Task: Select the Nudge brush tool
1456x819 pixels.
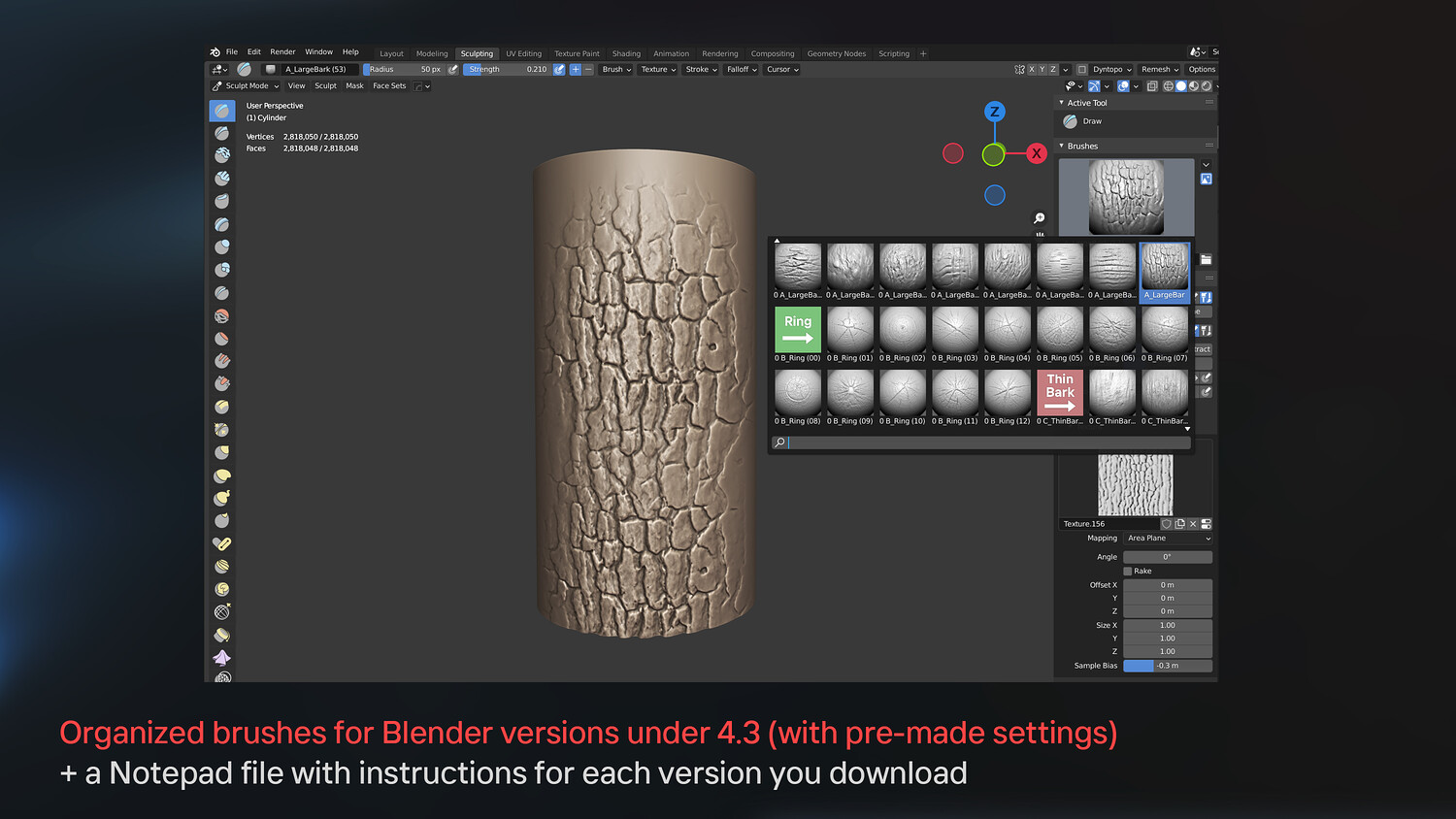Action: point(222,567)
